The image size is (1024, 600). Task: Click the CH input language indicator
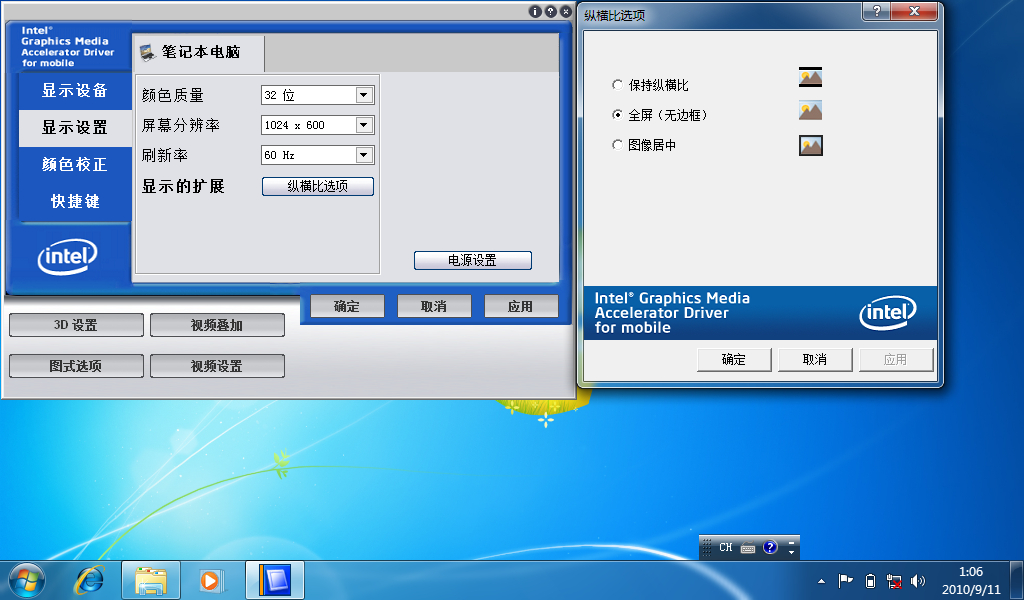[x=726, y=548]
